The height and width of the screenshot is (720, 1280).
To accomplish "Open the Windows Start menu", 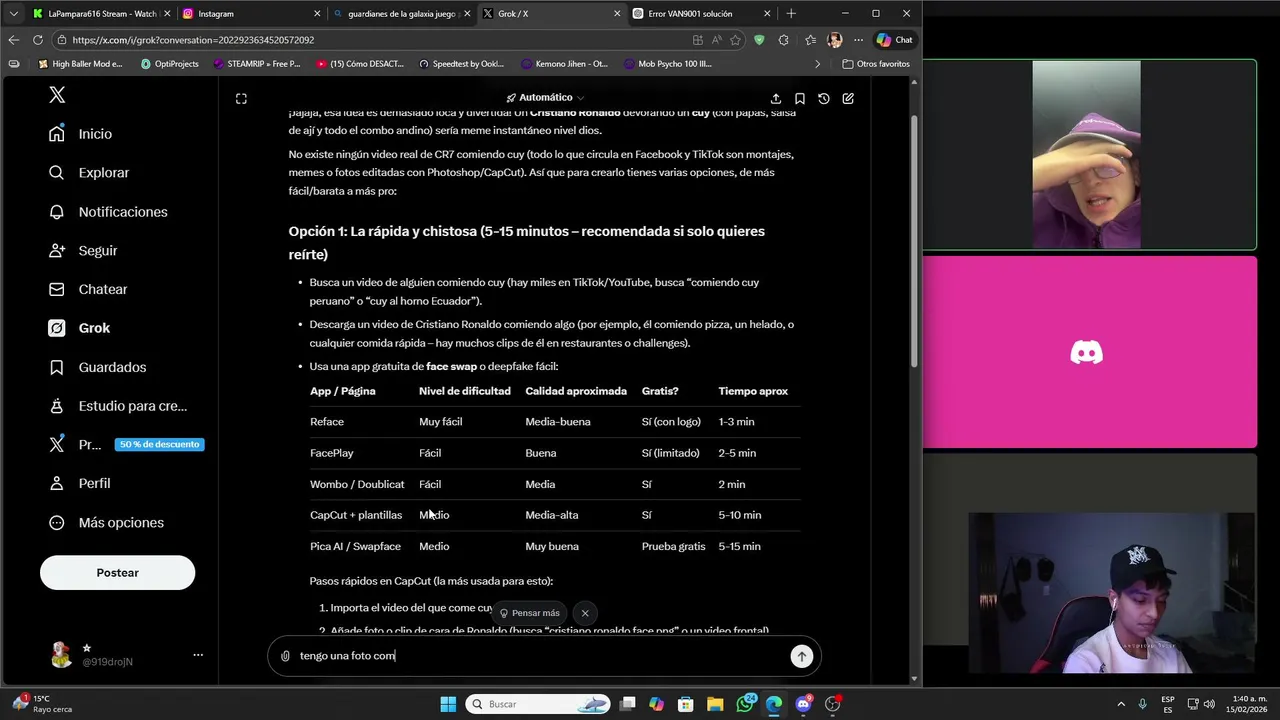I will tap(448, 704).
